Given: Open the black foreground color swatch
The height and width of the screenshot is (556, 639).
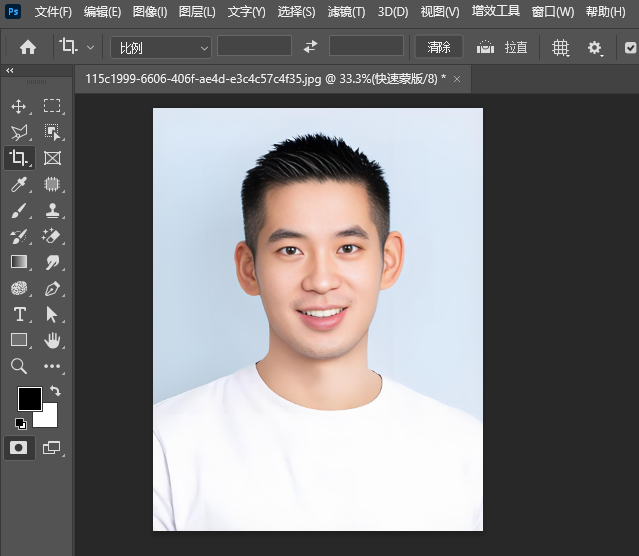Looking at the screenshot, I should (29, 399).
